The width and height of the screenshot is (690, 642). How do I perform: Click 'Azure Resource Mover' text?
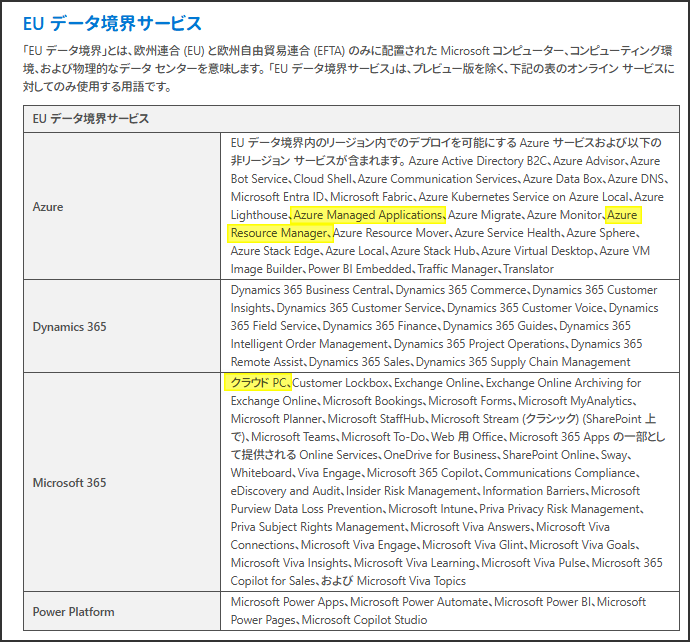click(390, 233)
